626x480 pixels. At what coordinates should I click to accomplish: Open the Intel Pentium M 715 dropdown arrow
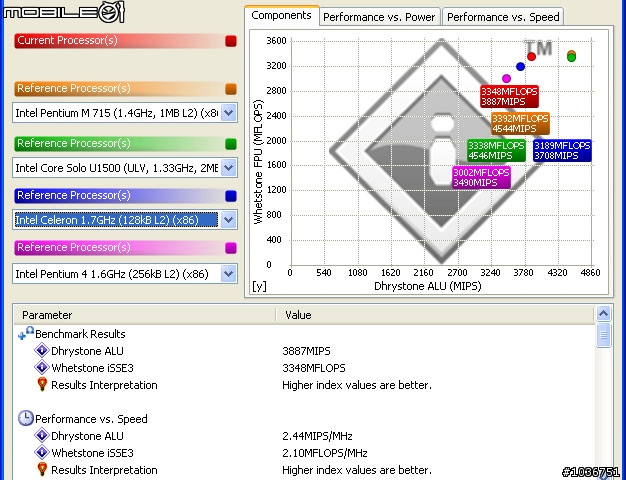point(229,113)
